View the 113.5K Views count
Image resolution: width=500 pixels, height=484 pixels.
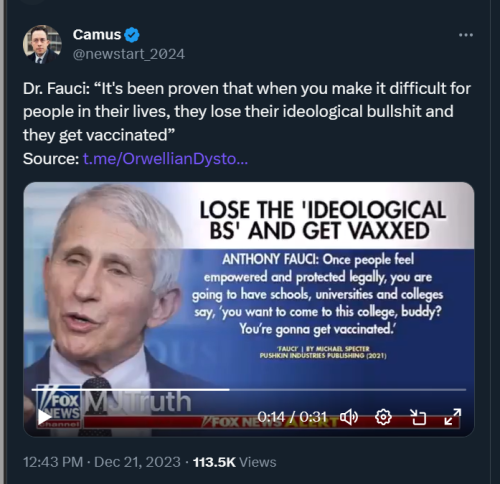pyautogui.click(x=235, y=462)
